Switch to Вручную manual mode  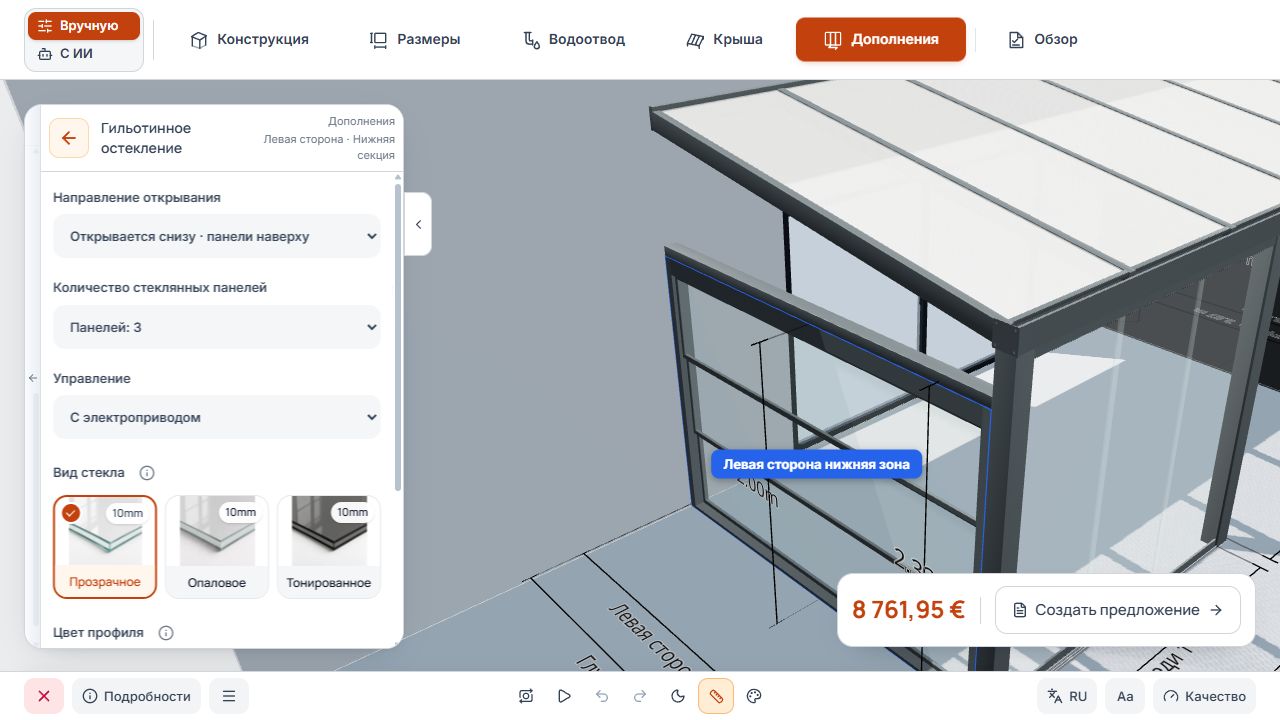(x=84, y=26)
